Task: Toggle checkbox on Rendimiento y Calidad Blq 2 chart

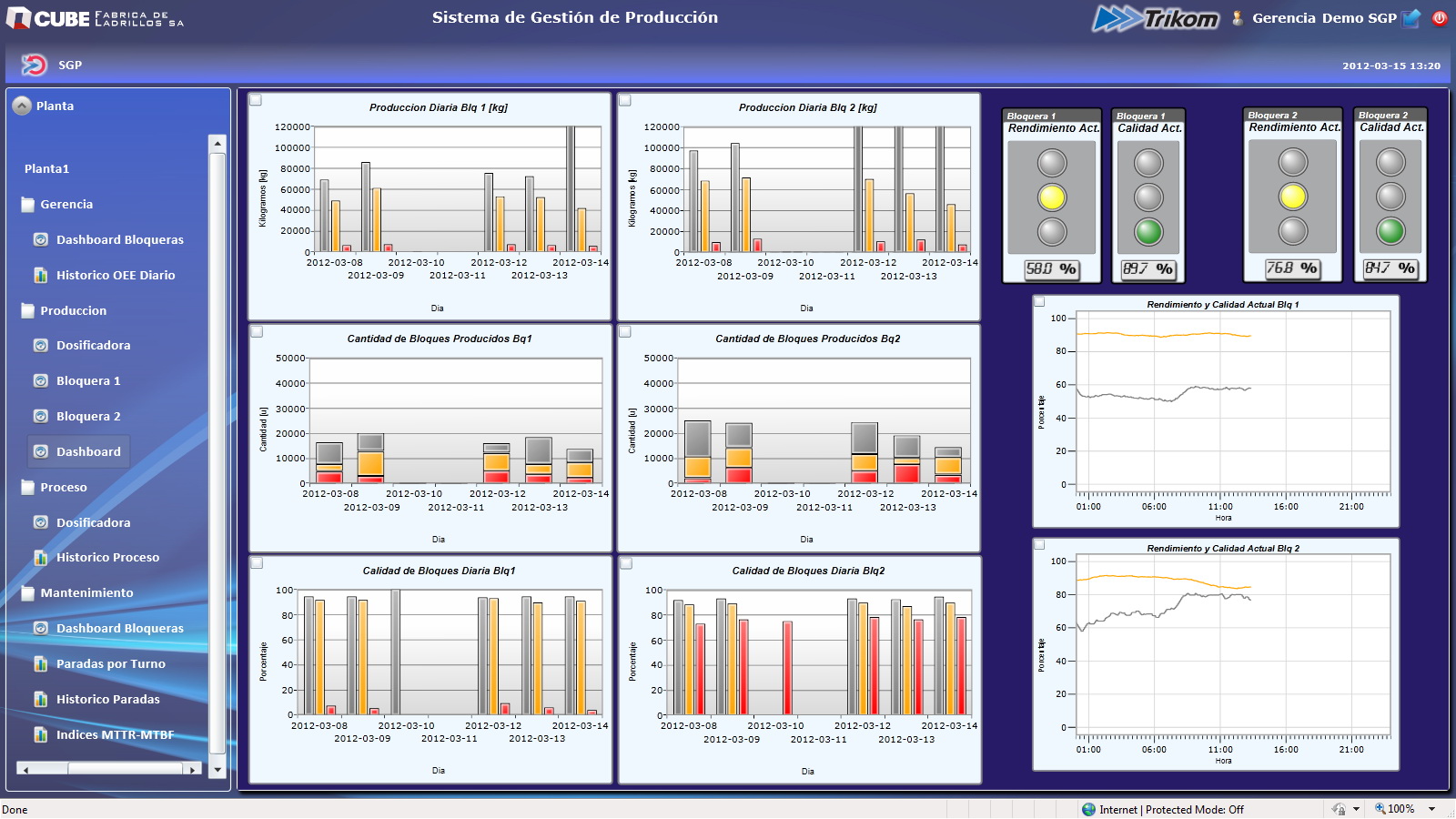Action: pos(1039,544)
